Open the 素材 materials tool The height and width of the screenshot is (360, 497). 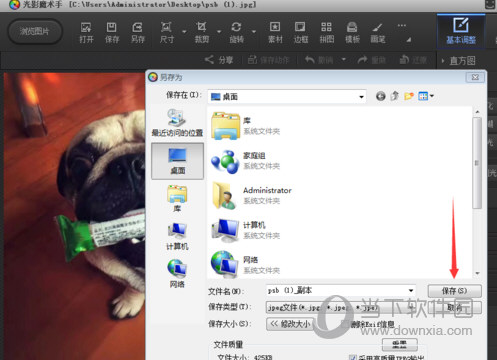click(x=275, y=32)
